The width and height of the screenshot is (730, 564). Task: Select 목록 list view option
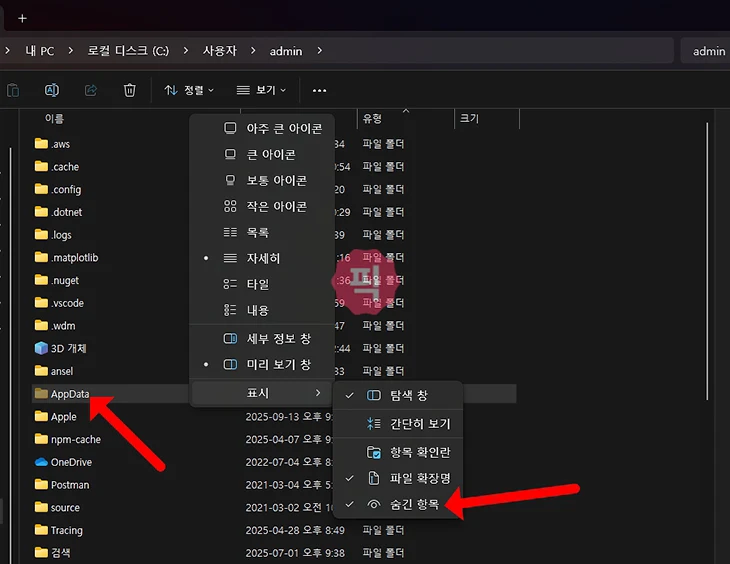[x=262, y=232]
